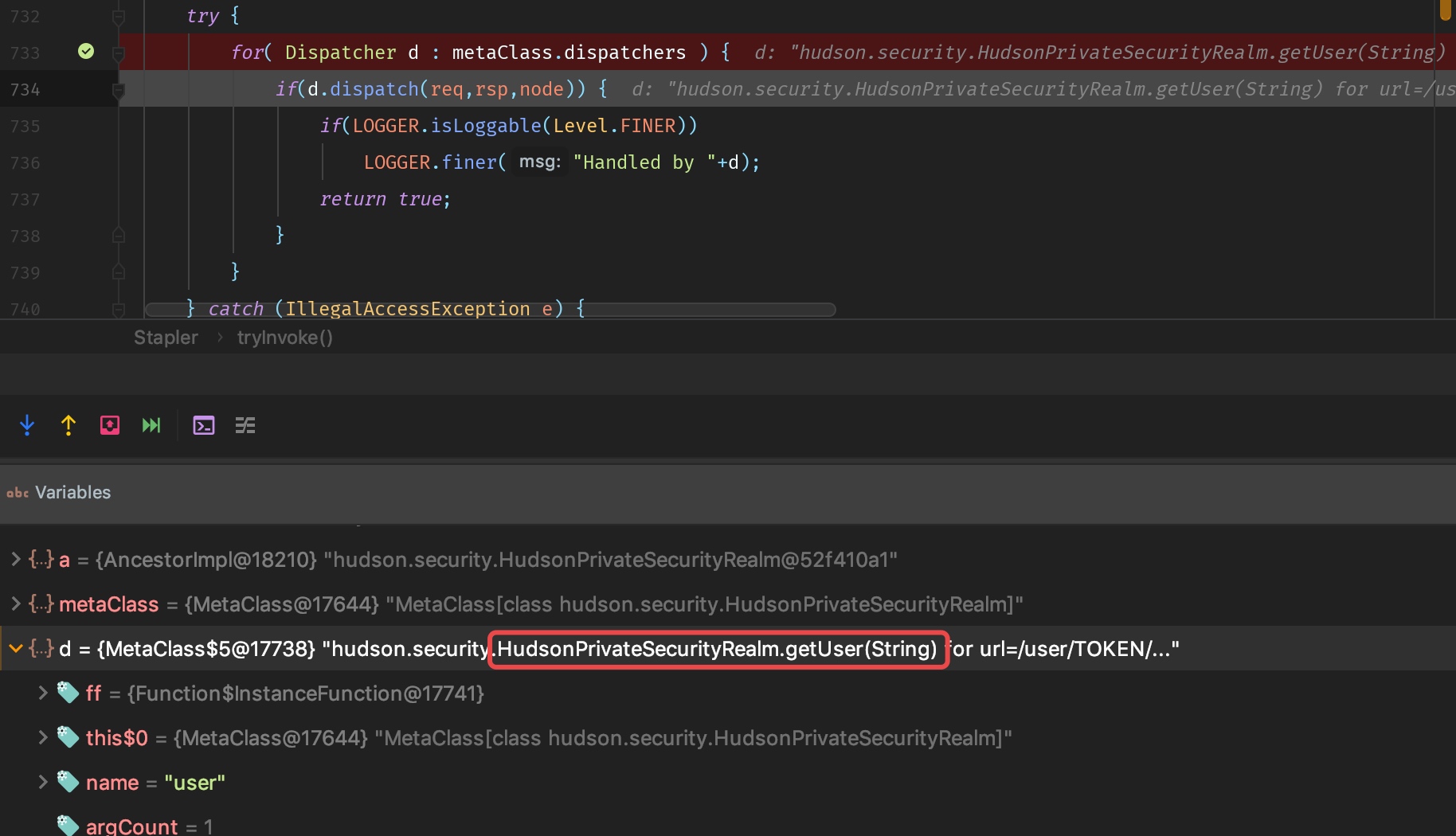Viewport: 1456px width, 836px height.
Task: Click the metaClass variable object icon
Action: 41,604
